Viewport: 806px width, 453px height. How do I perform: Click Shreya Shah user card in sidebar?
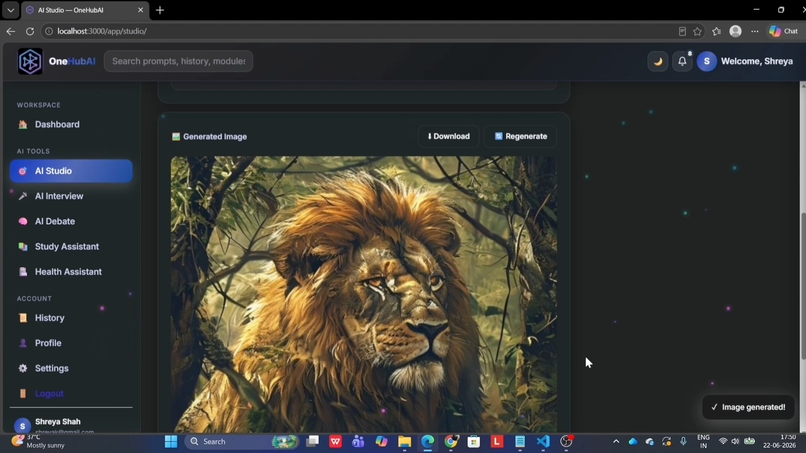(71, 425)
